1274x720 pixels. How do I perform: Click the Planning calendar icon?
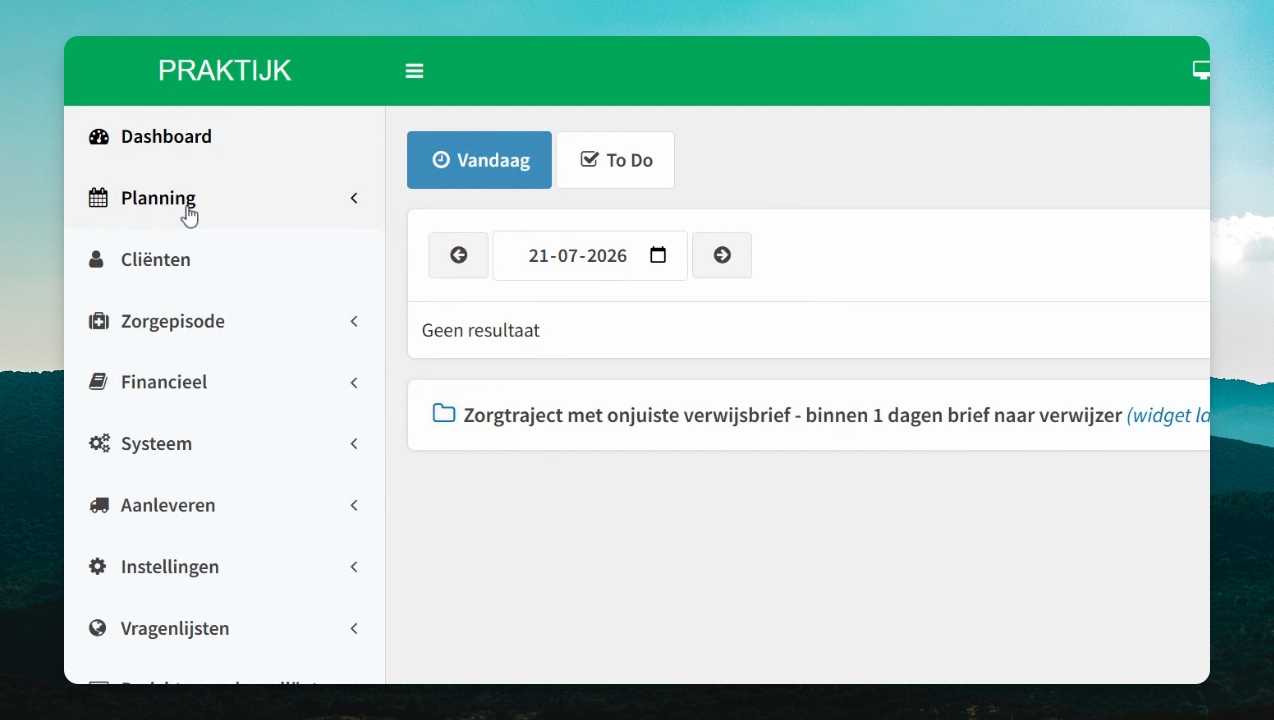pyautogui.click(x=98, y=198)
